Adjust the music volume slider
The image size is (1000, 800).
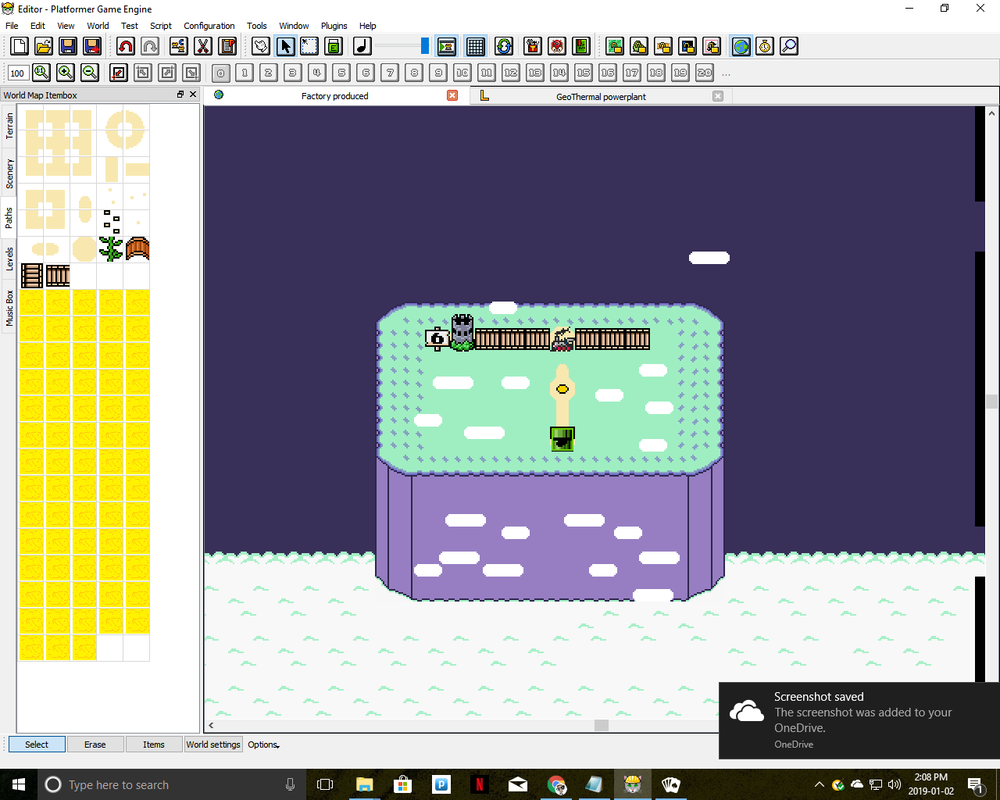click(402, 46)
